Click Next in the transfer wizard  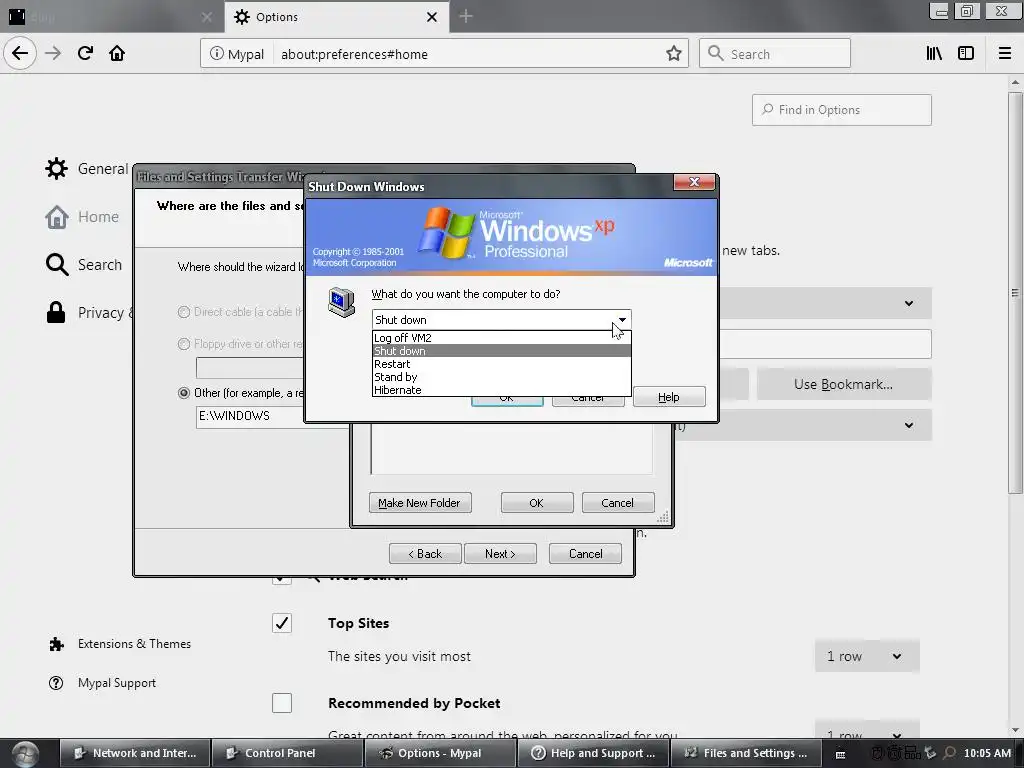(500, 554)
